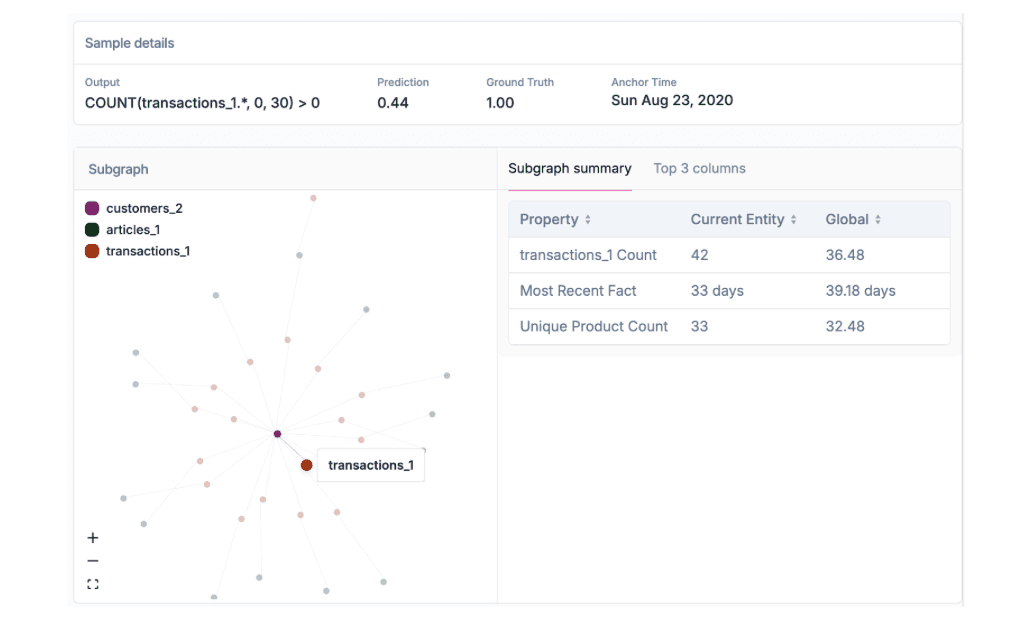Zoom in on the subgraph with plus icon
Viewport: 1028px width, 636px height.
[93, 538]
